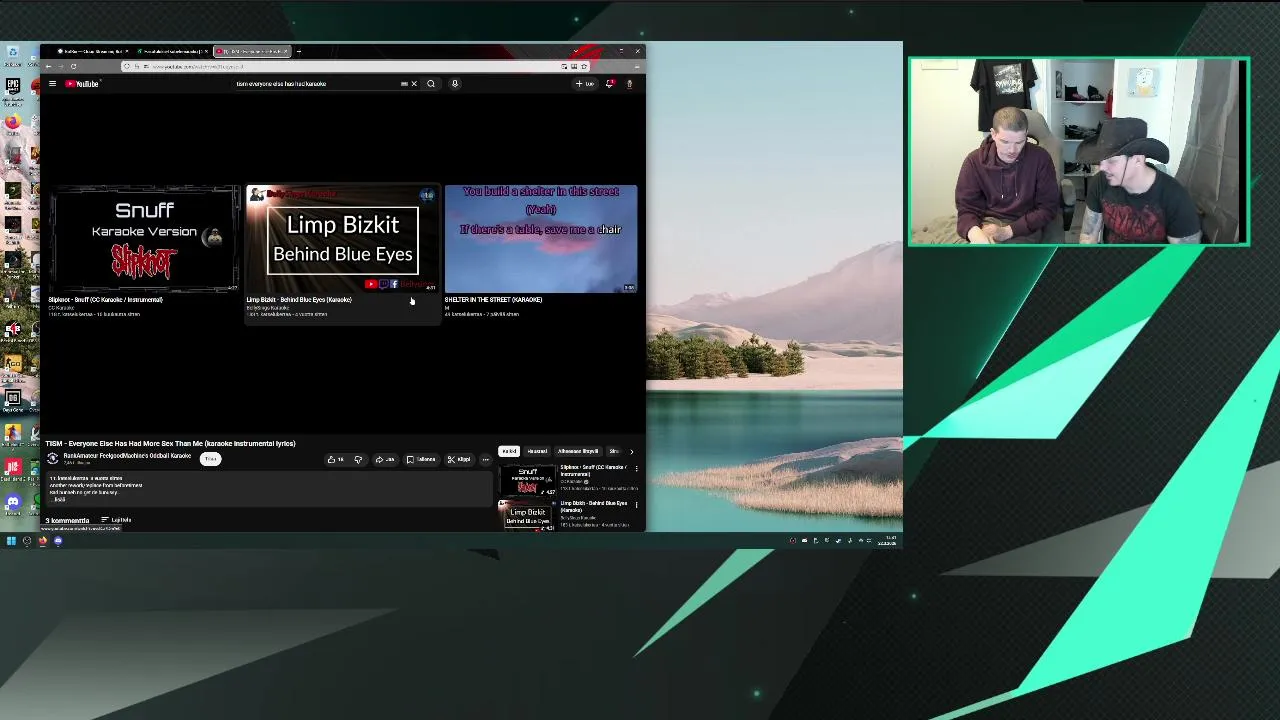Open Slipknot Snuff karaoke end-screen thumbnail
This screenshot has width=1280, height=720.
click(x=144, y=239)
